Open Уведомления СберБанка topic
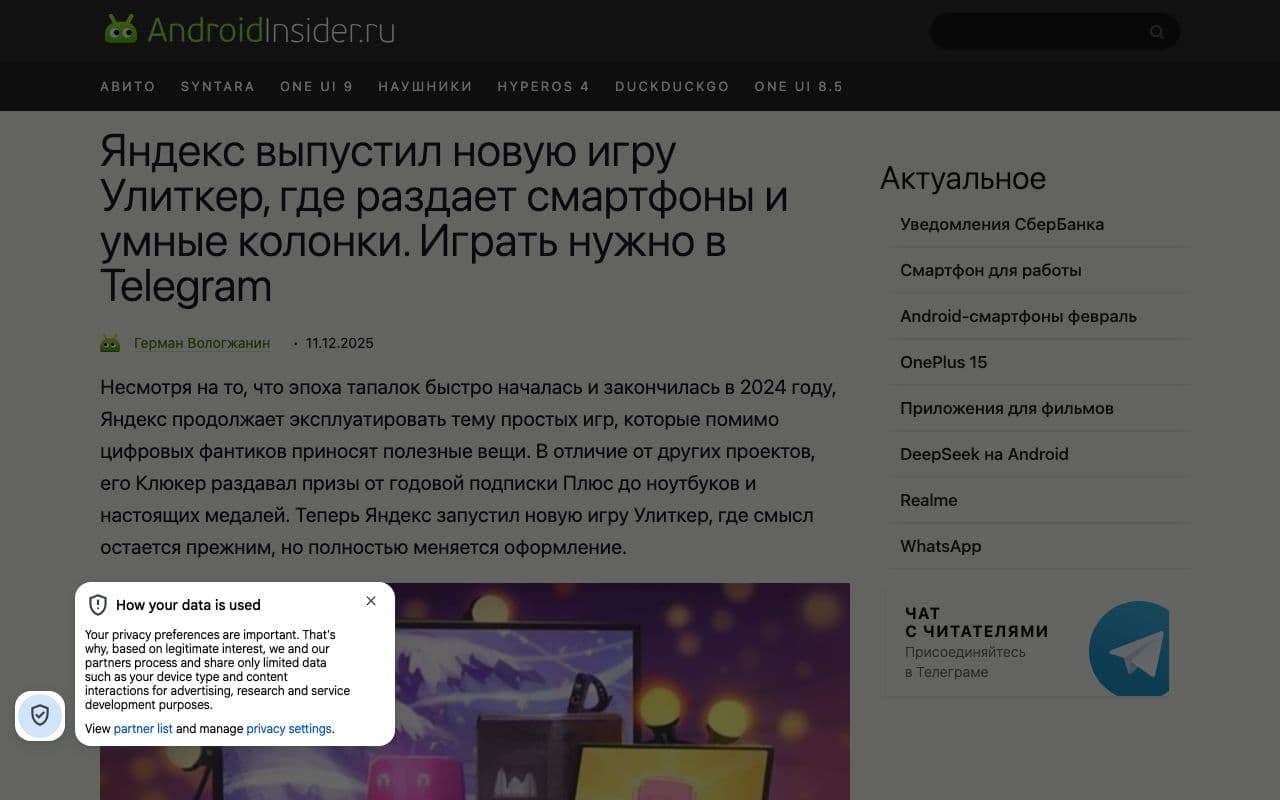 coord(1002,224)
